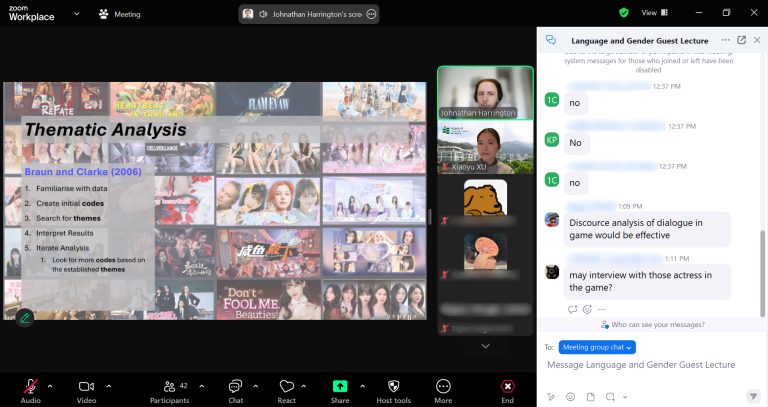Click the chat panel vertical scrollbar
The image size is (768, 407).
click(762, 273)
